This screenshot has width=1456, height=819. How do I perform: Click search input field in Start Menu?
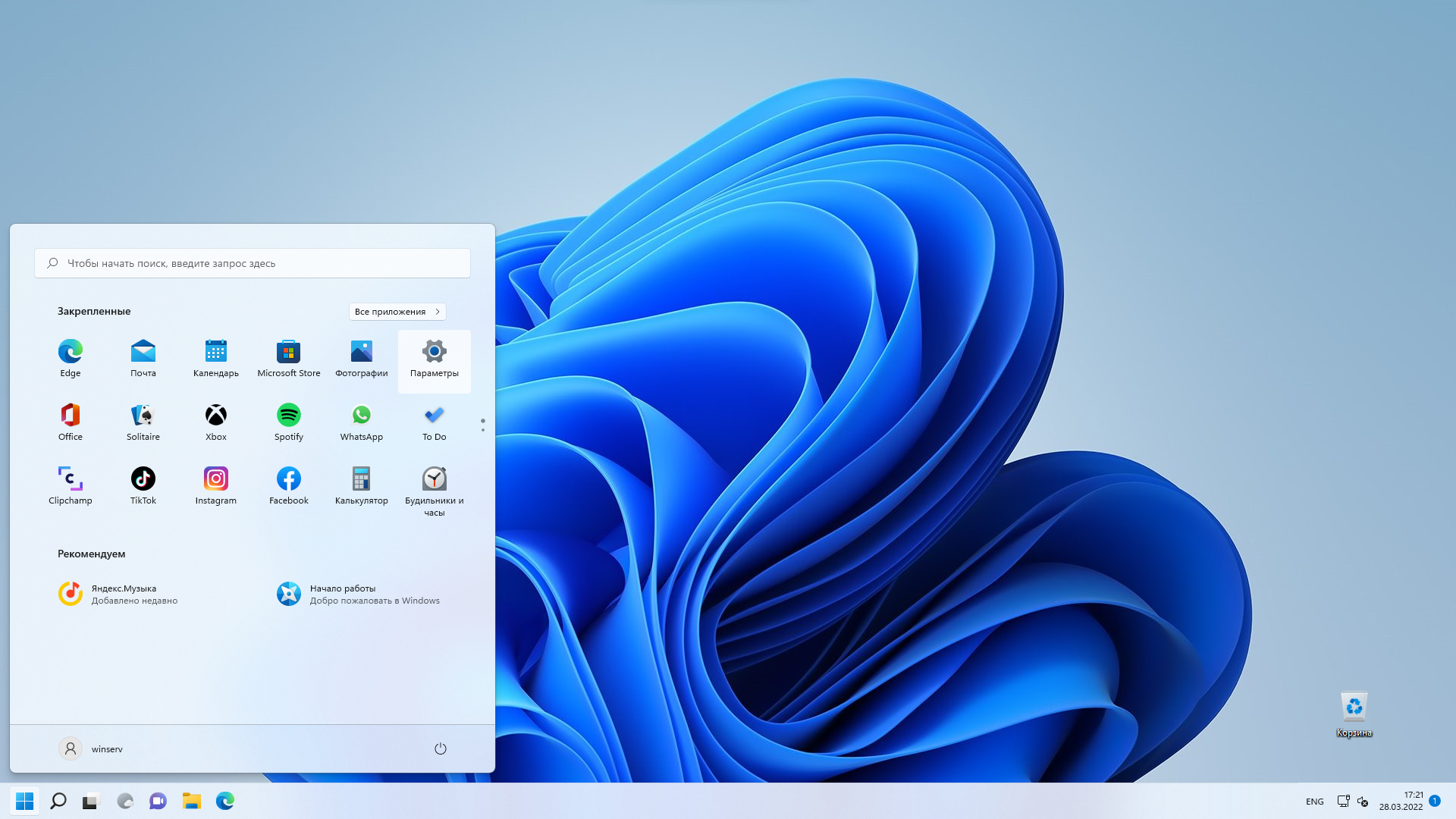coord(252,262)
